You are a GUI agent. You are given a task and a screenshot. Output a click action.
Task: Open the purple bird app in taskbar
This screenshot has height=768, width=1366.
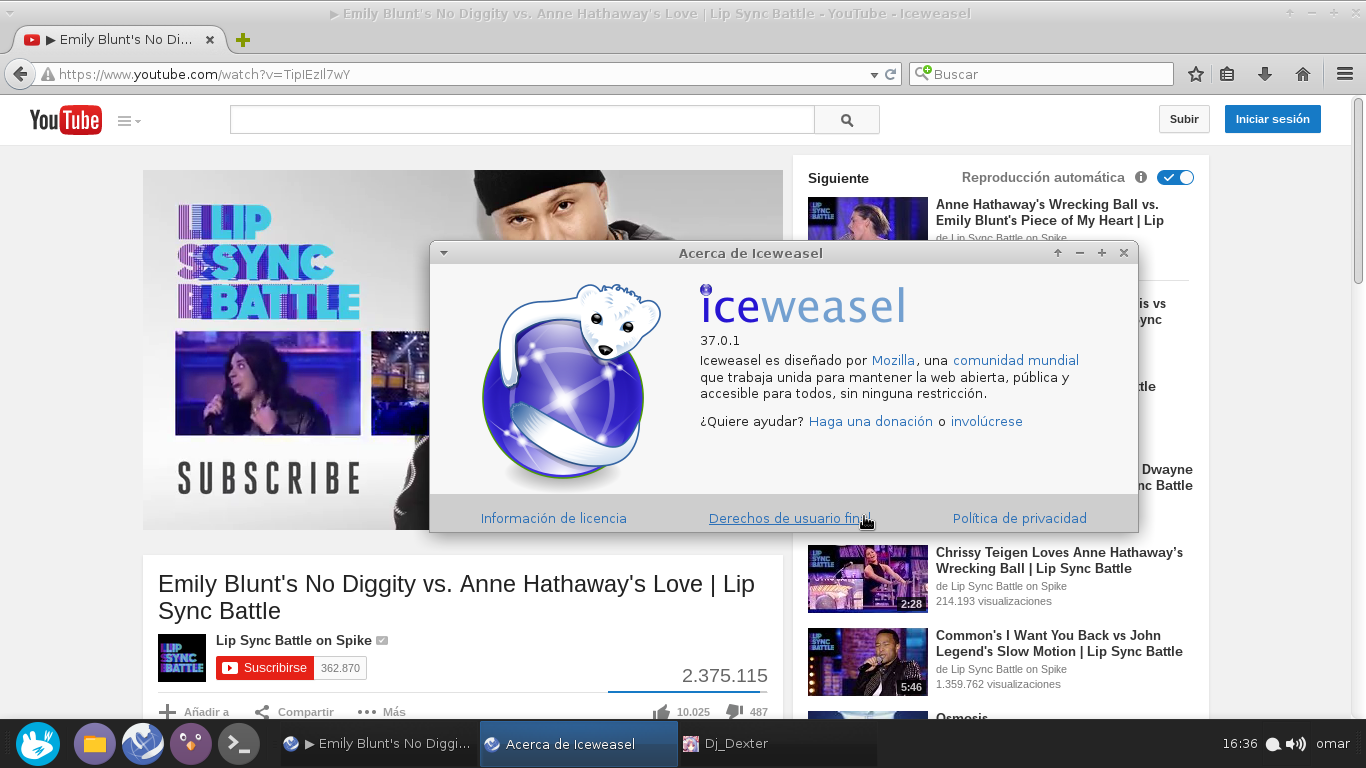pyautogui.click(x=190, y=744)
